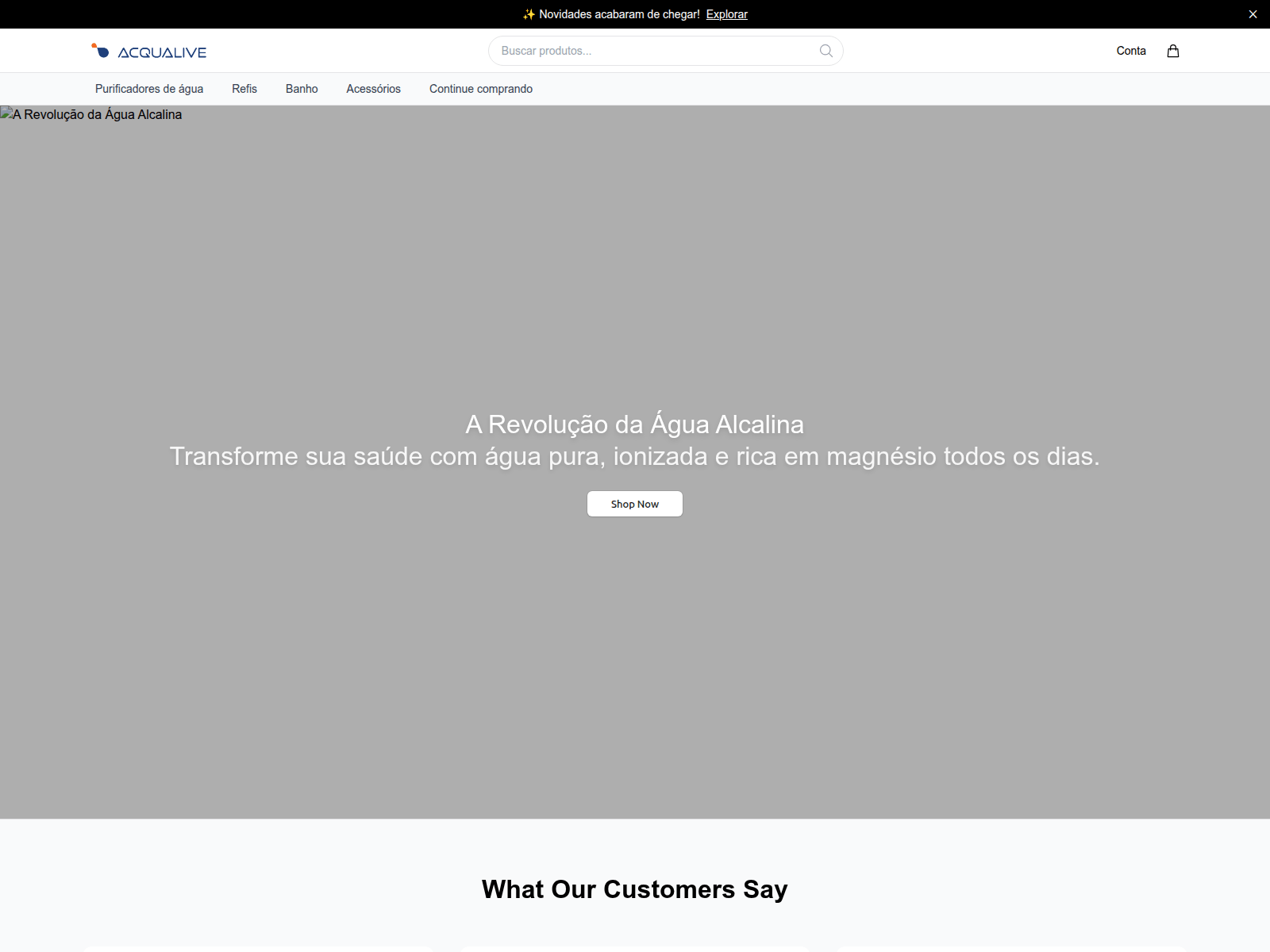The width and height of the screenshot is (1270, 952).
Task: Select Acessórios in navigation
Action: coord(373,89)
